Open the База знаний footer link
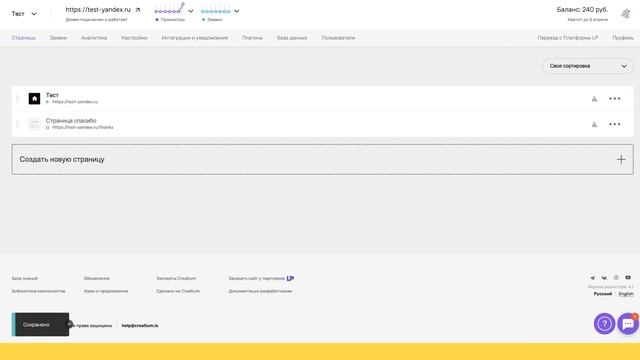 coord(24,278)
